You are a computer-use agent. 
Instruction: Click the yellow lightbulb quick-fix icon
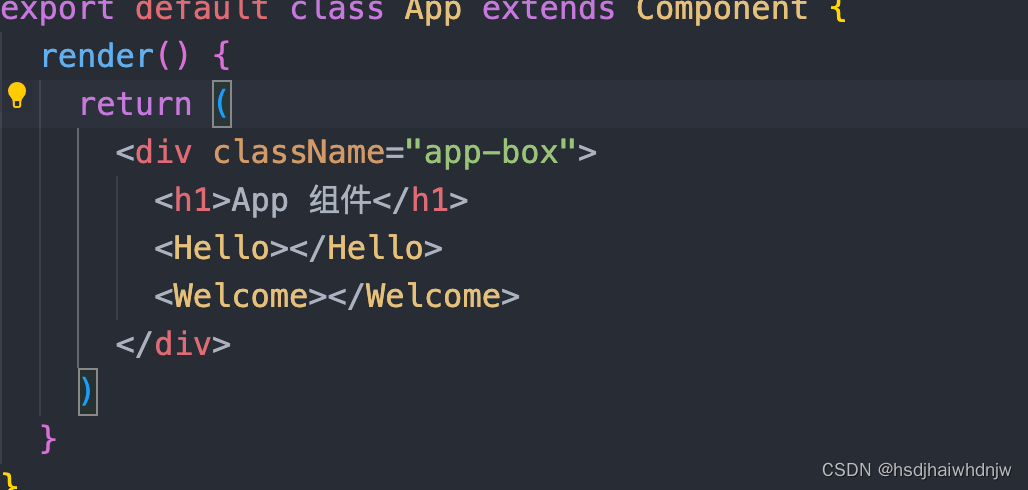(17, 96)
